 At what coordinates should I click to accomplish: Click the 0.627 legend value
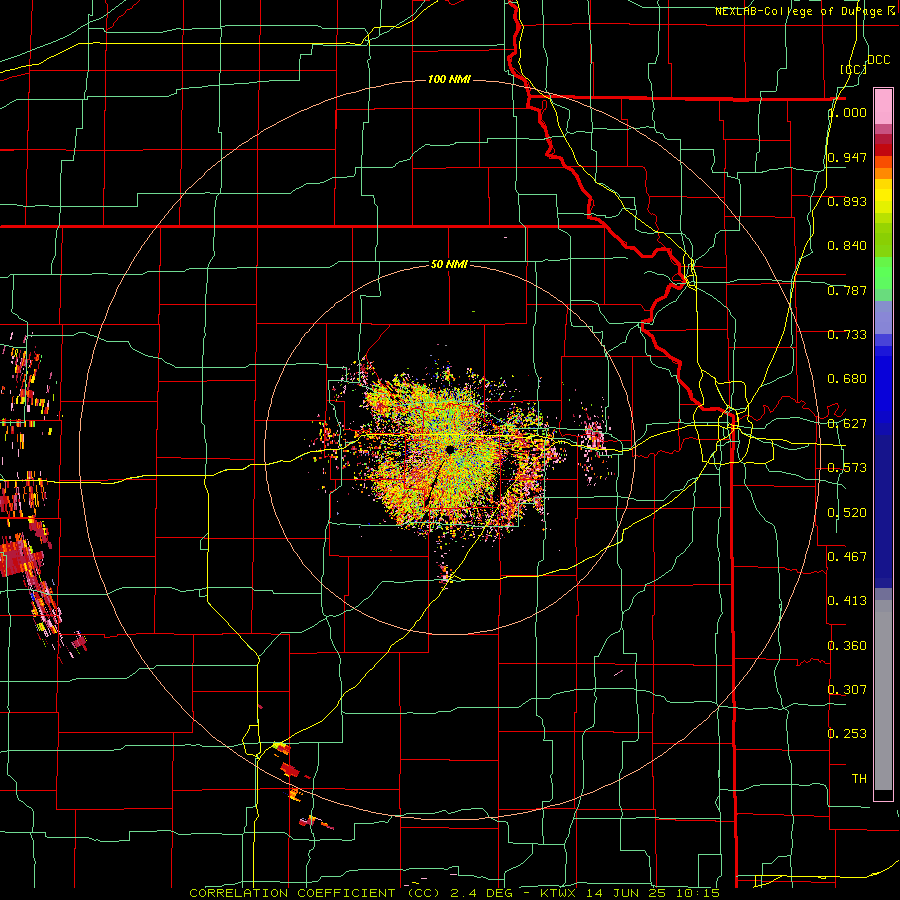pos(847,424)
